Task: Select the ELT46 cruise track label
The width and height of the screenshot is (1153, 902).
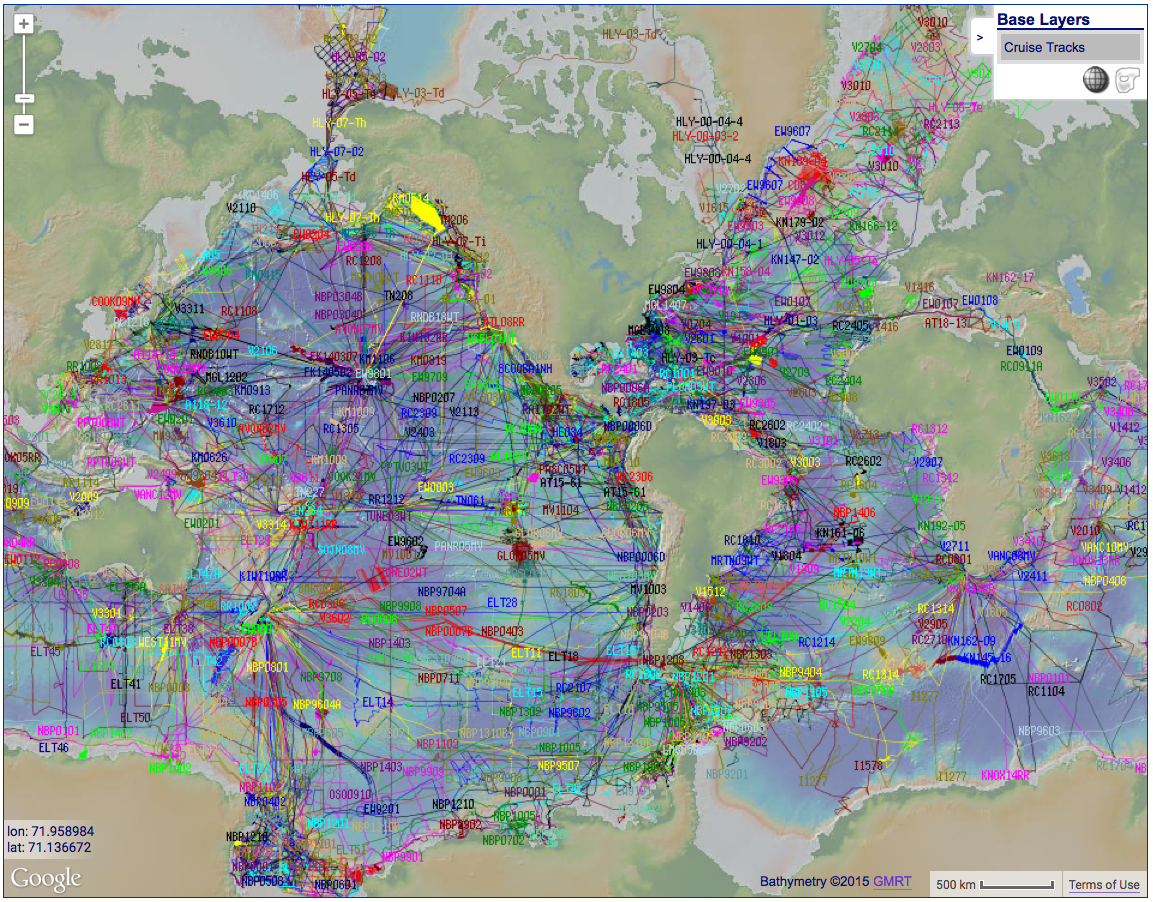Action: click(54, 747)
